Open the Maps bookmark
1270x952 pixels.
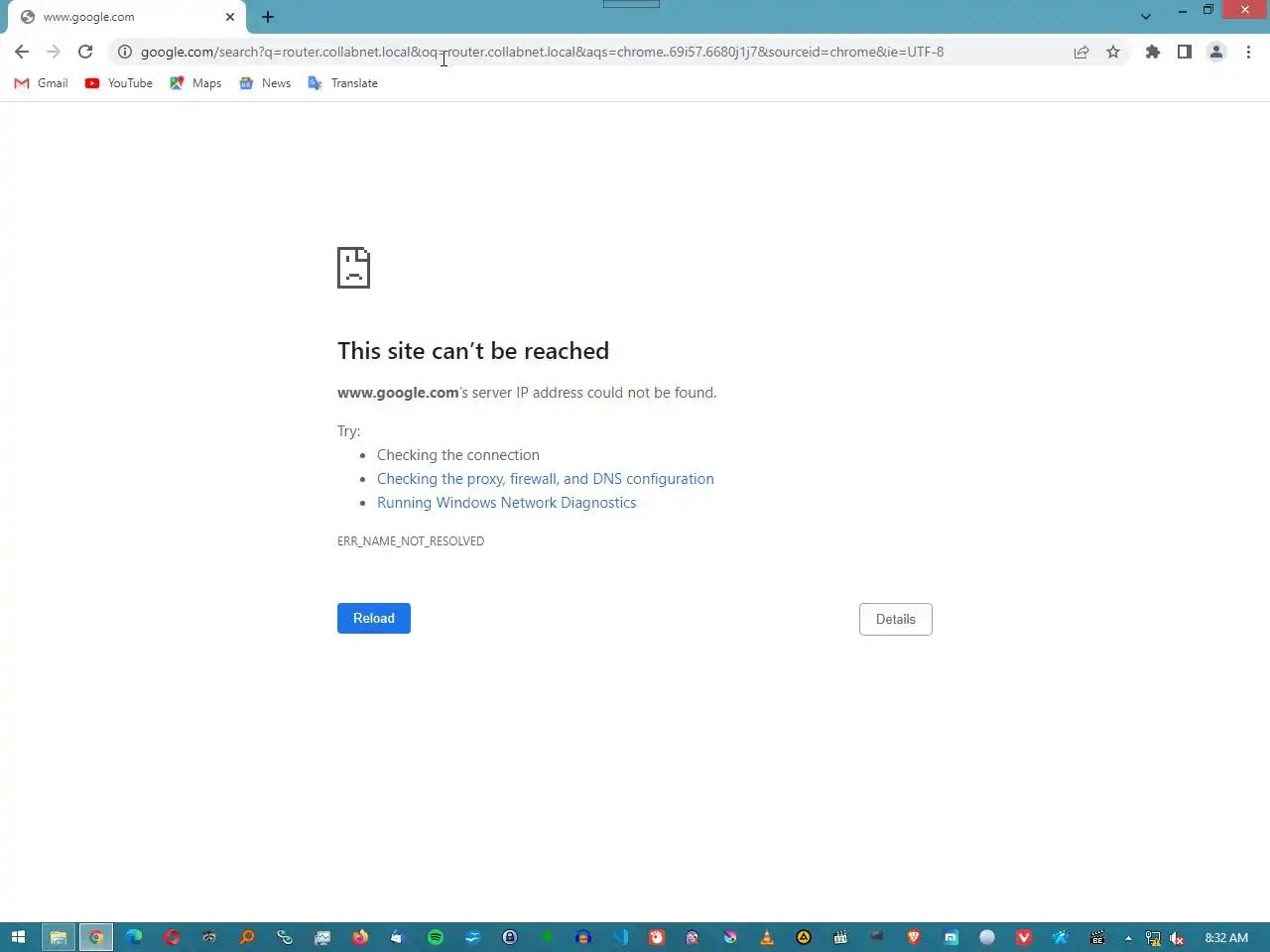pos(195,83)
